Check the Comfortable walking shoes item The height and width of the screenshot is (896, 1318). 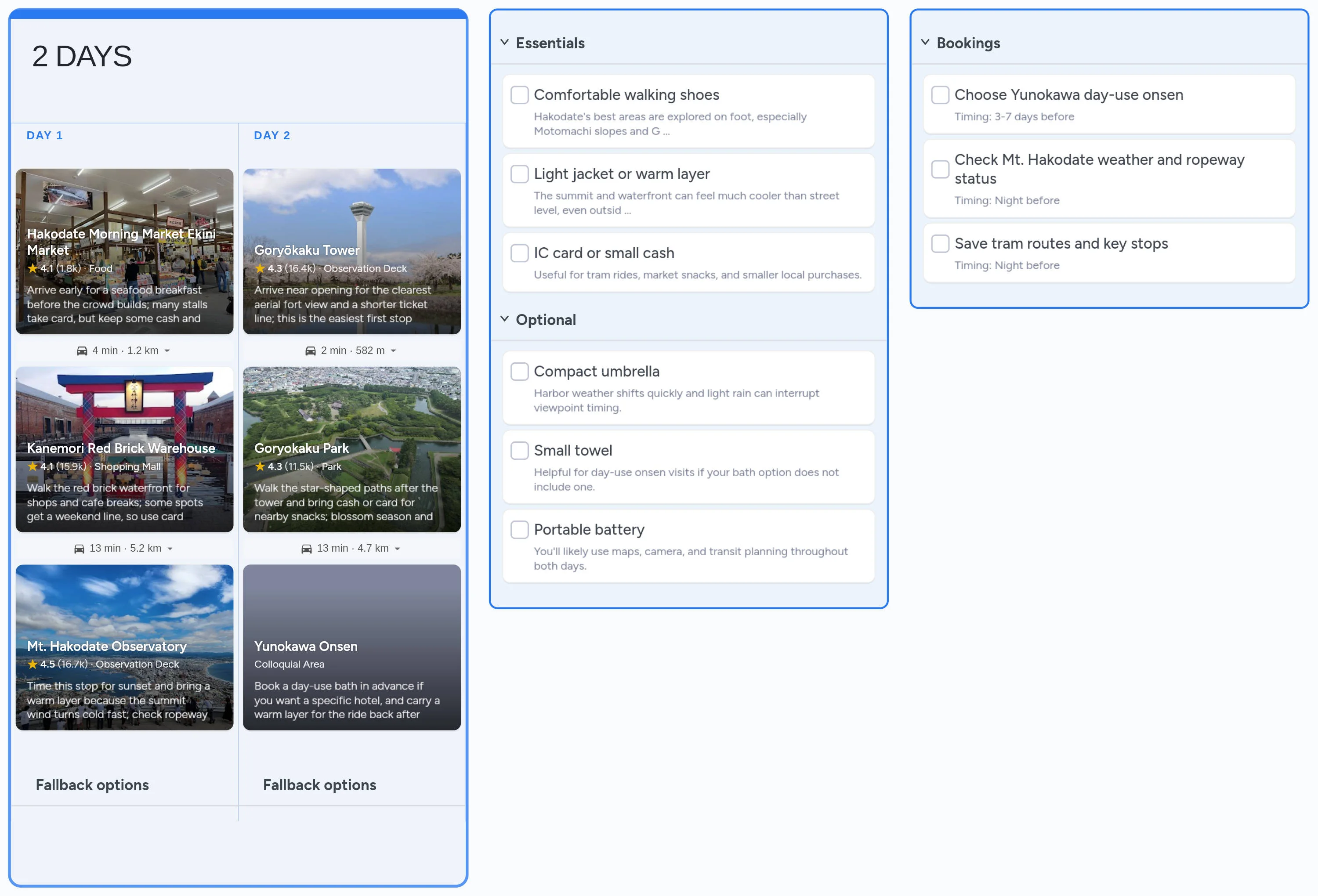[519, 95]
